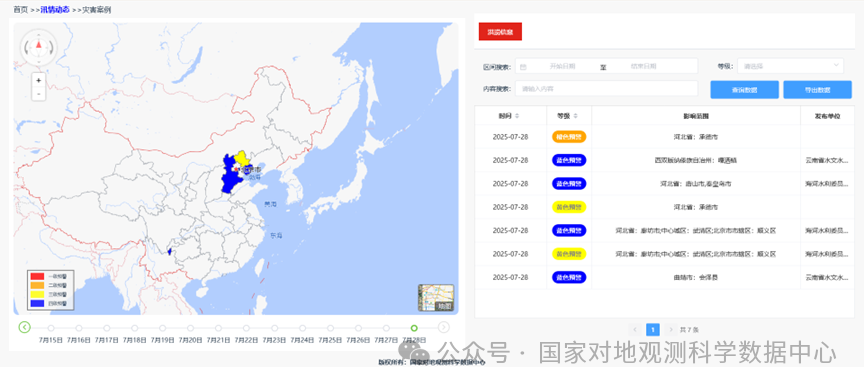This screenshot has height=367, width=864.
Task: Go to later dates with timeline right arrow
Action: [444, 327]
